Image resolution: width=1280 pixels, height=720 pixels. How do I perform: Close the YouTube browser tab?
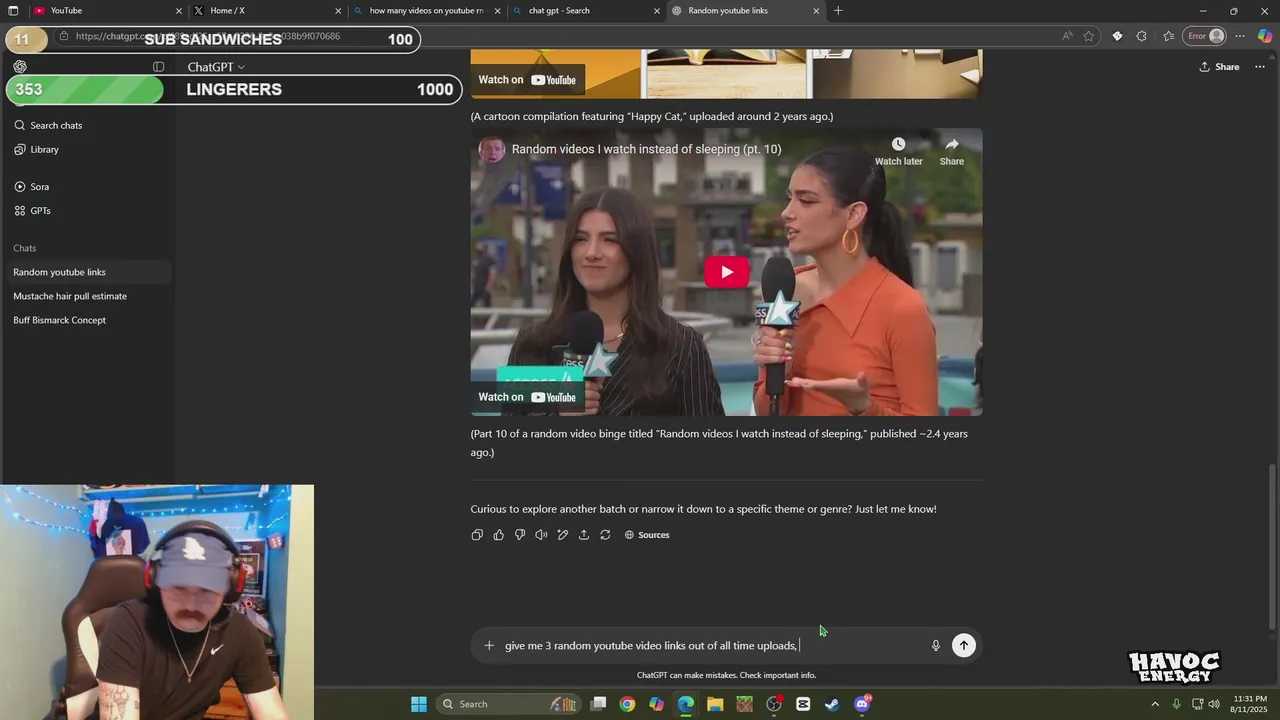(x=179, y=11)
